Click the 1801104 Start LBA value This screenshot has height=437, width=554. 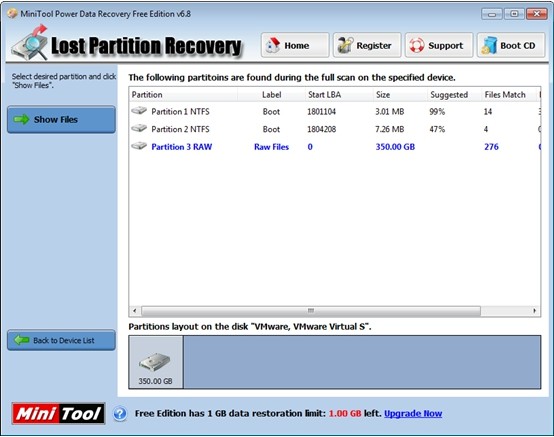(321, 112)
